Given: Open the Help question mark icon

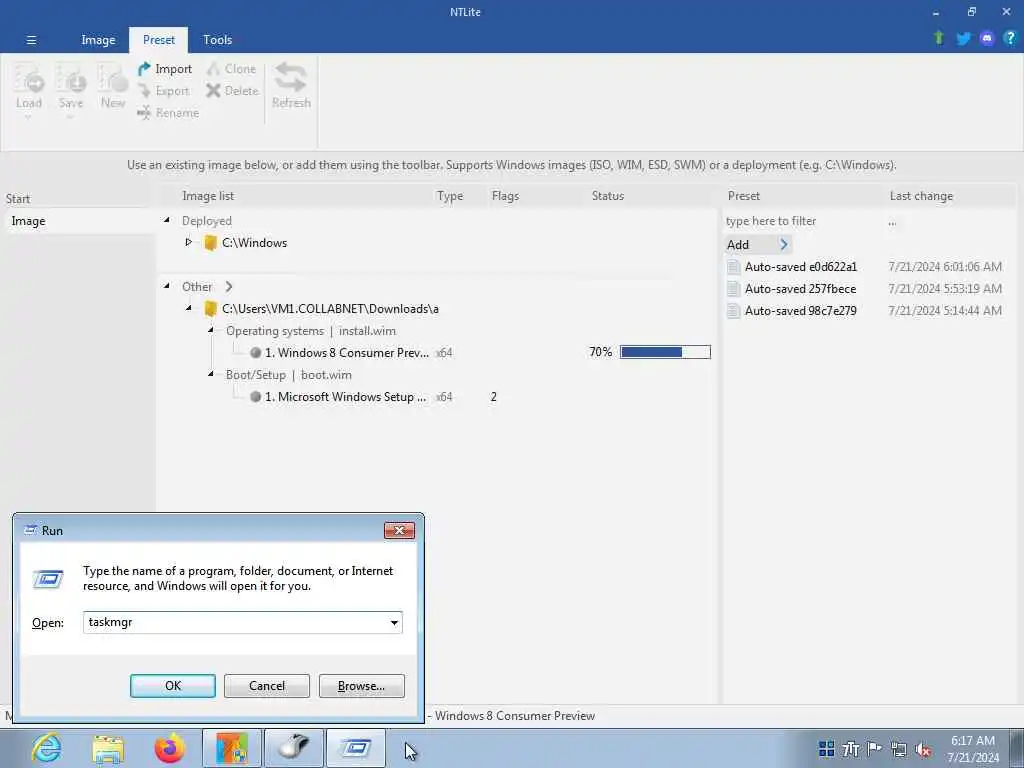Looking at the screenshot, I should tap(1010, 39).
